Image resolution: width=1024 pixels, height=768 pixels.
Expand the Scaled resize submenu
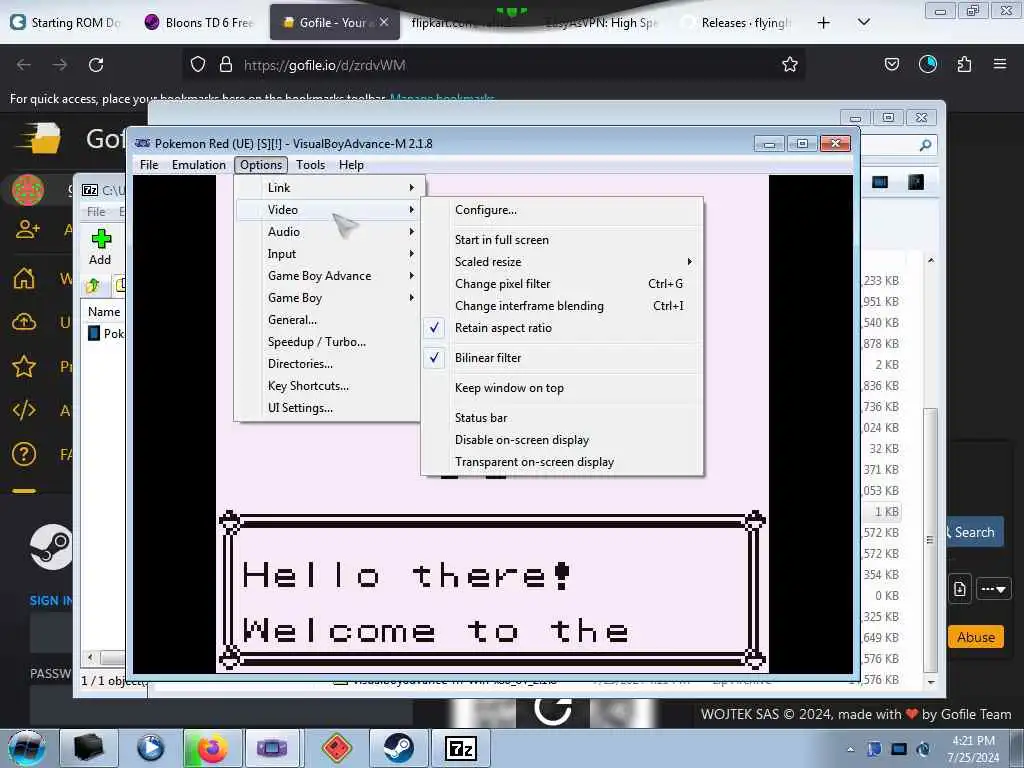point(562,262)
